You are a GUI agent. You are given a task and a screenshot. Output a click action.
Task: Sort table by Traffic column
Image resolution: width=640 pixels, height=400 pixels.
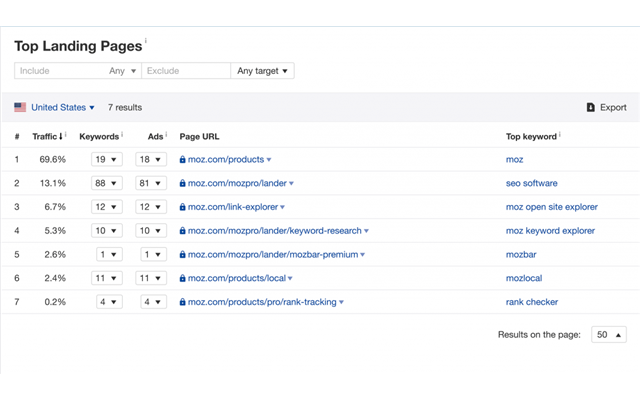pos(48,135)
